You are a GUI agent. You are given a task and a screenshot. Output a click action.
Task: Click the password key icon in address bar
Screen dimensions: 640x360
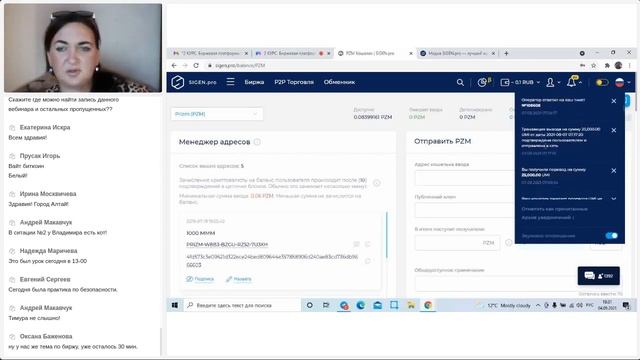click(582, 65)
